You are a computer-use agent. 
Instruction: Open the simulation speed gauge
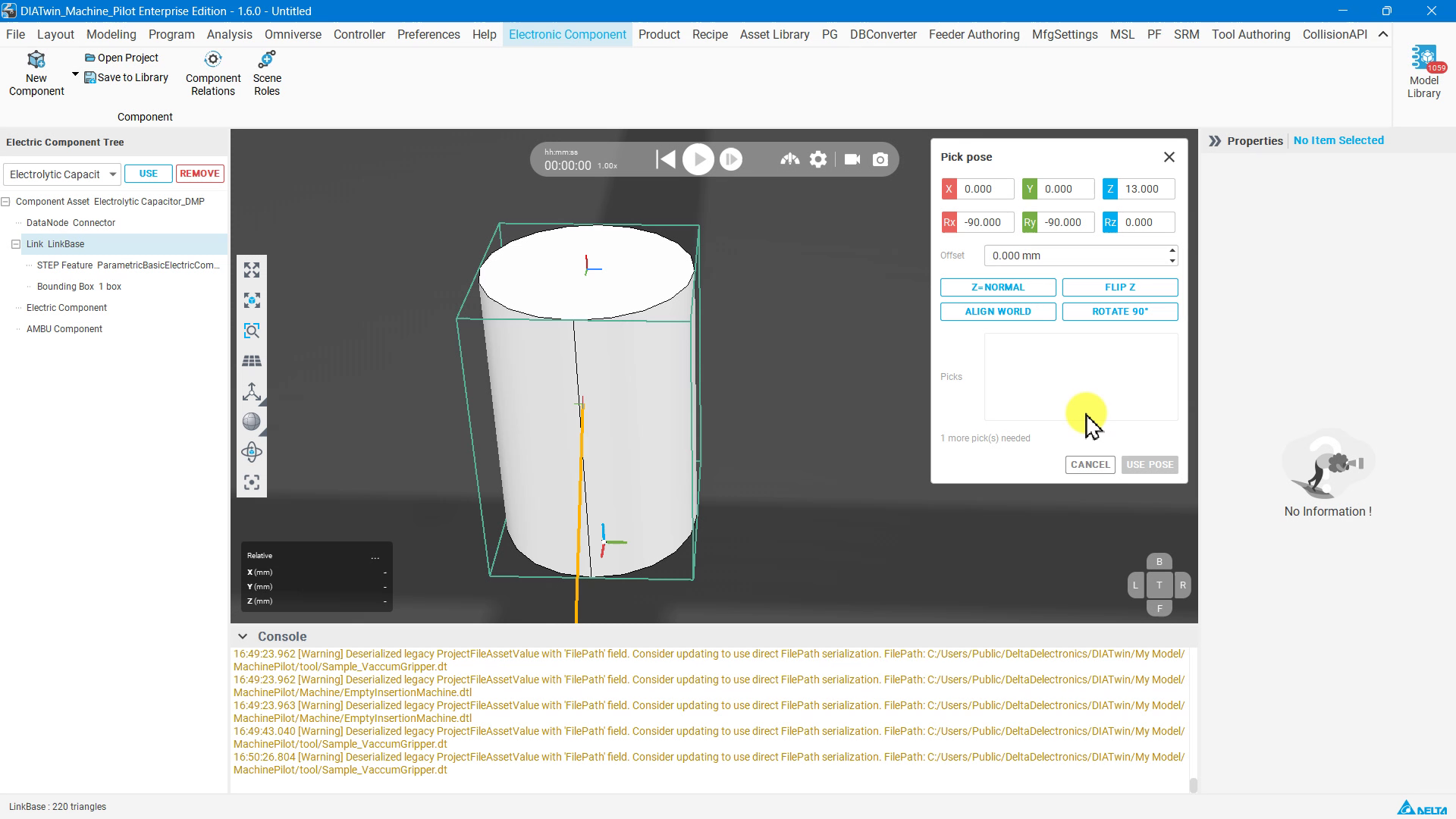[x=789, y=159]
